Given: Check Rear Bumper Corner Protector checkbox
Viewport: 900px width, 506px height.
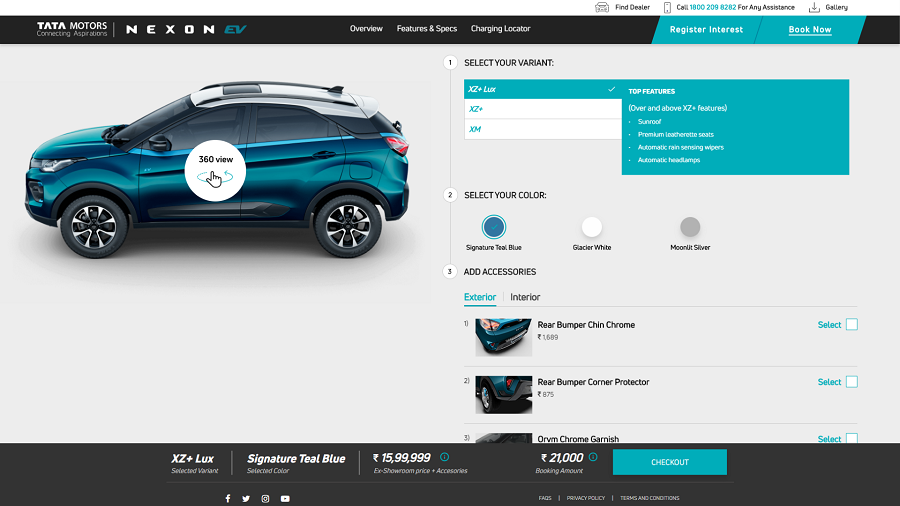Looking at the screenshot, I should pyautogui.click(x=851, y=381).
